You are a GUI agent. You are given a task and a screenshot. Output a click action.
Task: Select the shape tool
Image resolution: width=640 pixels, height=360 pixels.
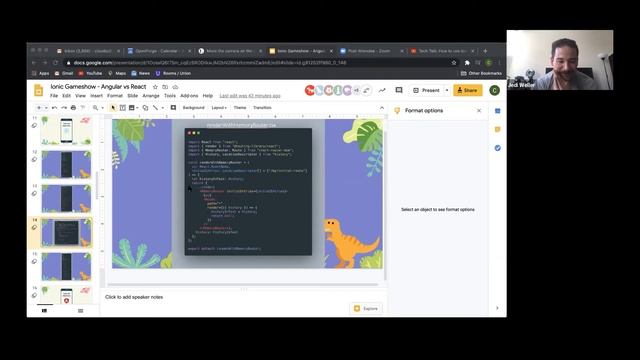(x=145, y=108)
